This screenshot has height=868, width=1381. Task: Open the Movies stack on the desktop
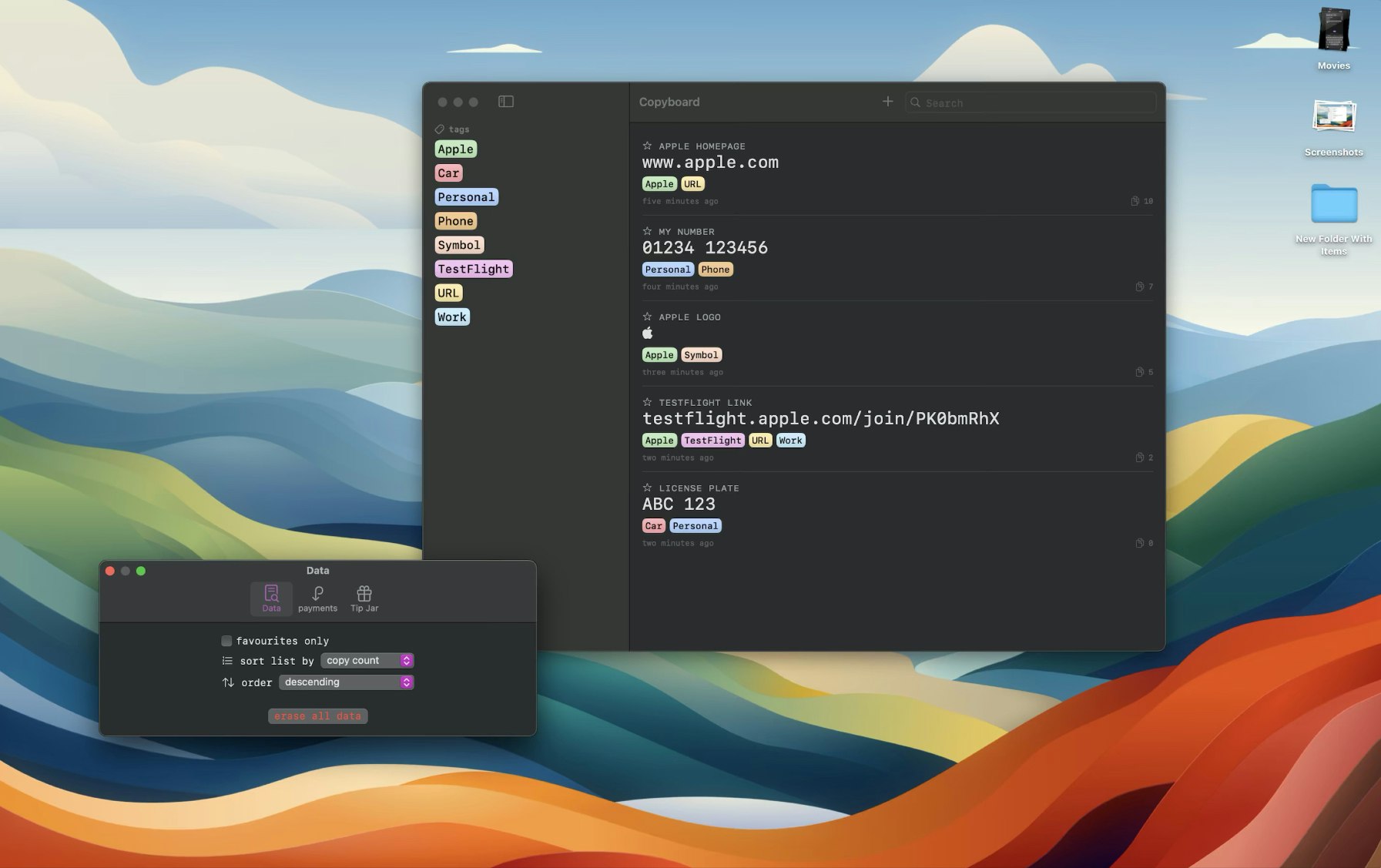click(1334, 31)
